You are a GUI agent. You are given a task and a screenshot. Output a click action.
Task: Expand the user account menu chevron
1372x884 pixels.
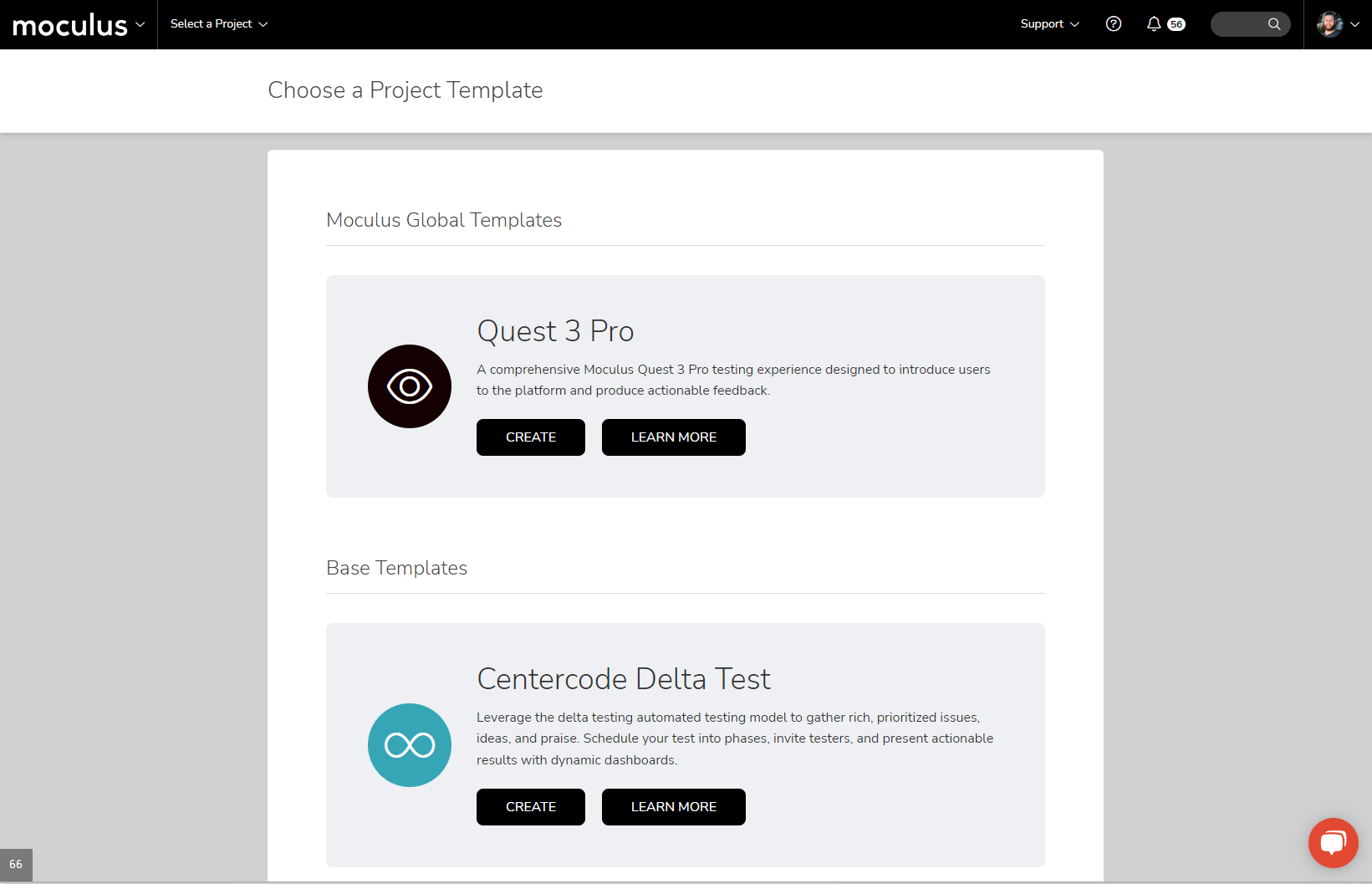[x=1355, y=24]
